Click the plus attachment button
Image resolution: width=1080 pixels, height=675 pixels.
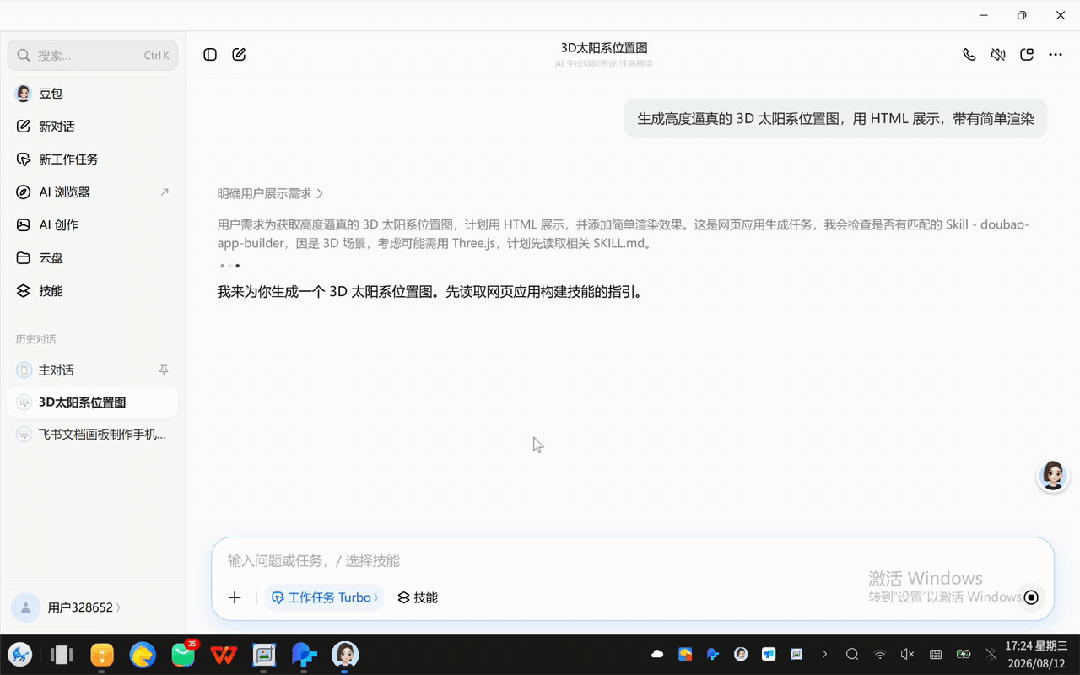(x=235, y=597)
